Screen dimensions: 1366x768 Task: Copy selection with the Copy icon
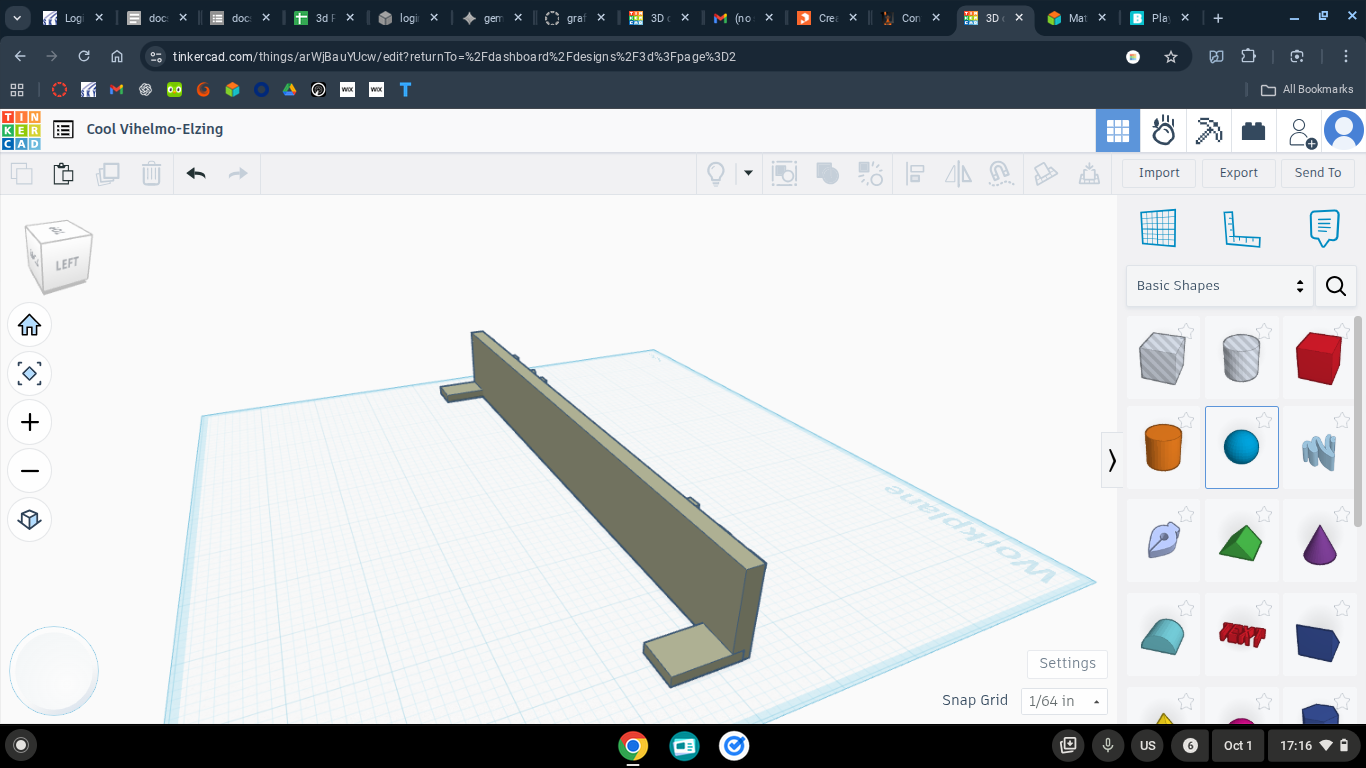point(21,173)
